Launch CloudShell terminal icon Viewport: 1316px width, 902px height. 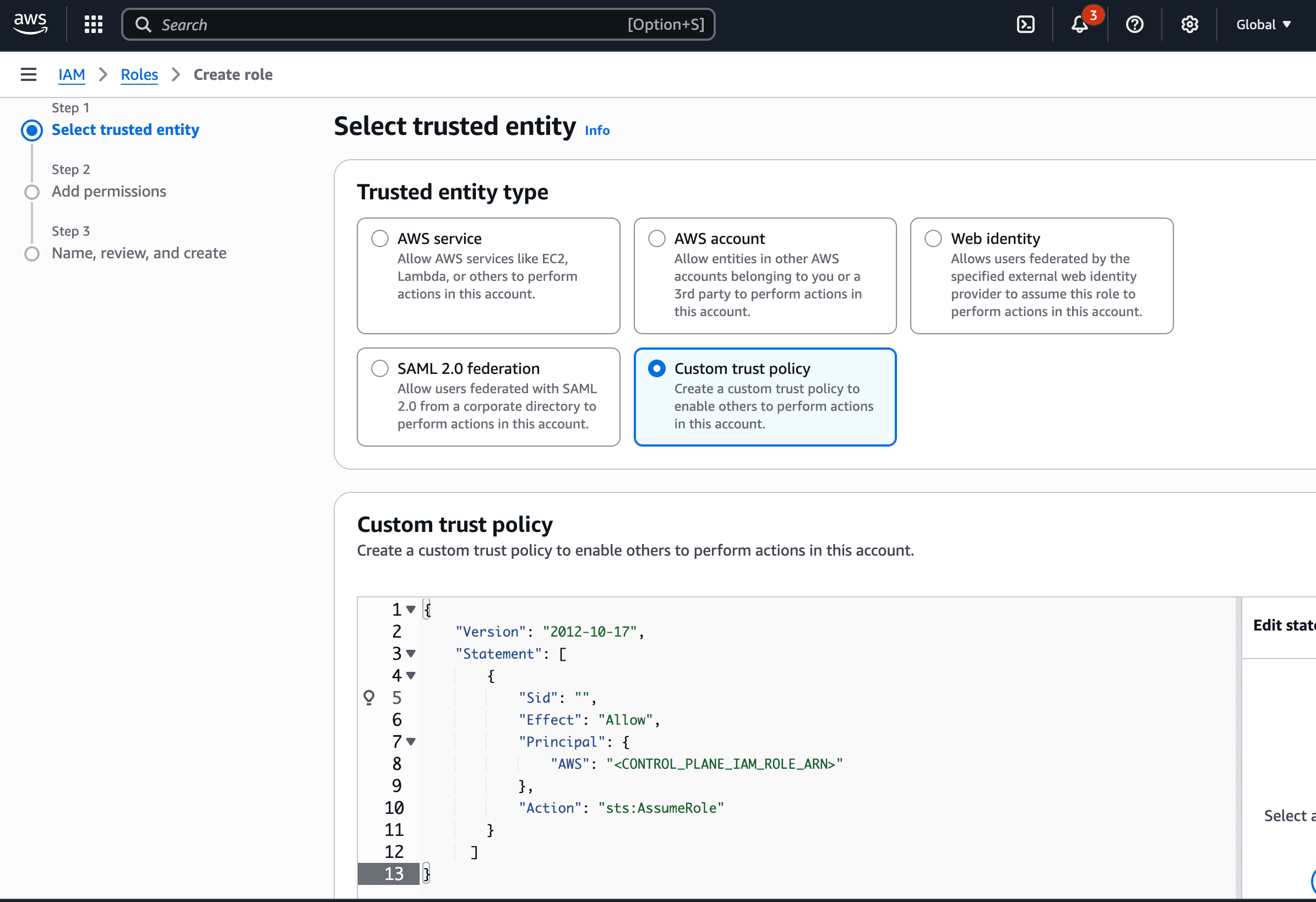tap(1025, 24)
